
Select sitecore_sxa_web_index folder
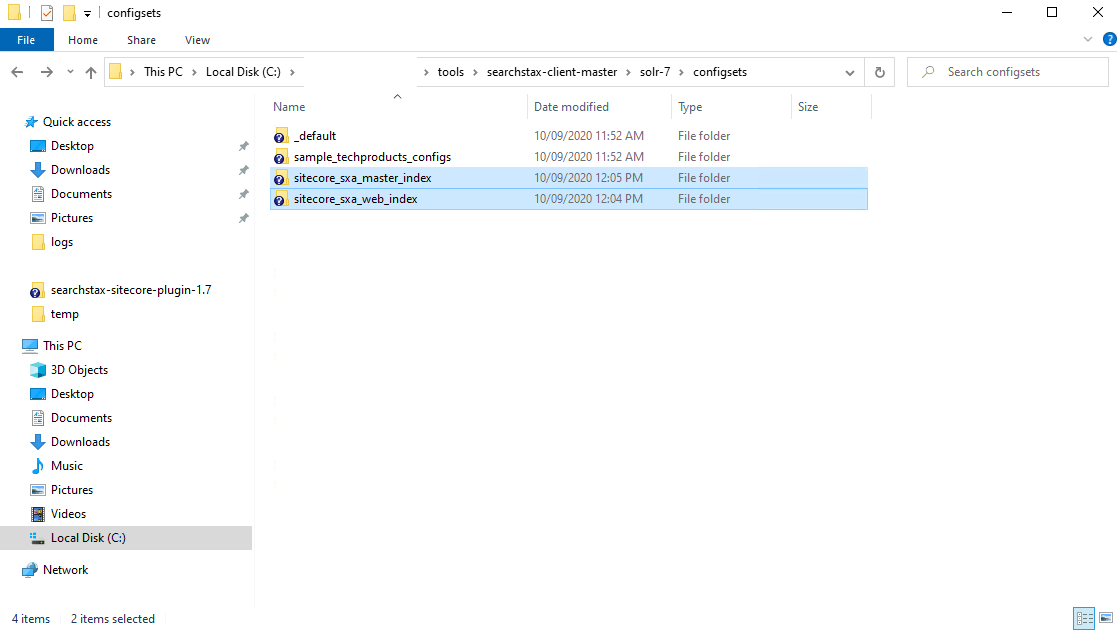click(355, 199)
